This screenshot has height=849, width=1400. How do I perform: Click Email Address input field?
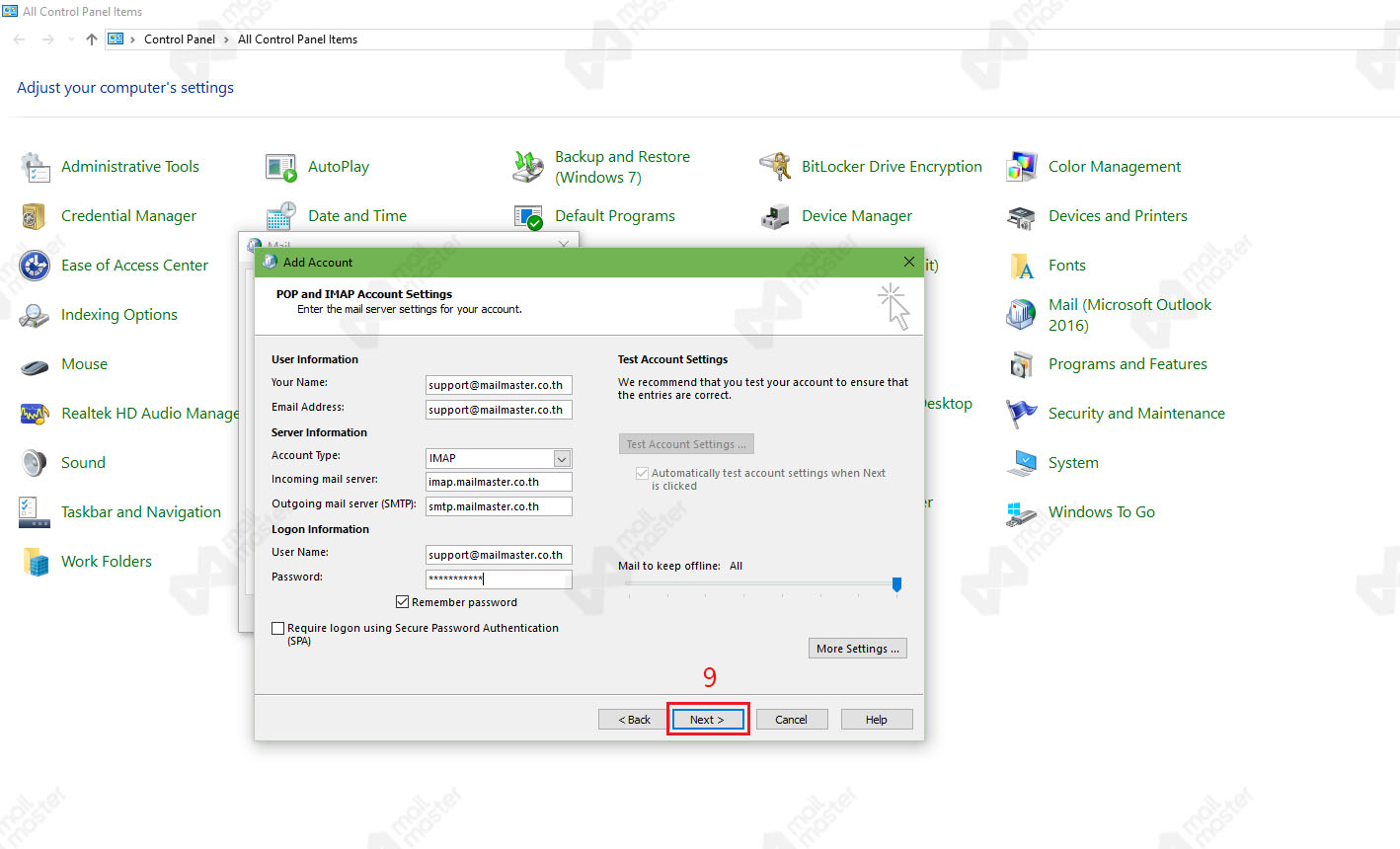tap(499, 410)
